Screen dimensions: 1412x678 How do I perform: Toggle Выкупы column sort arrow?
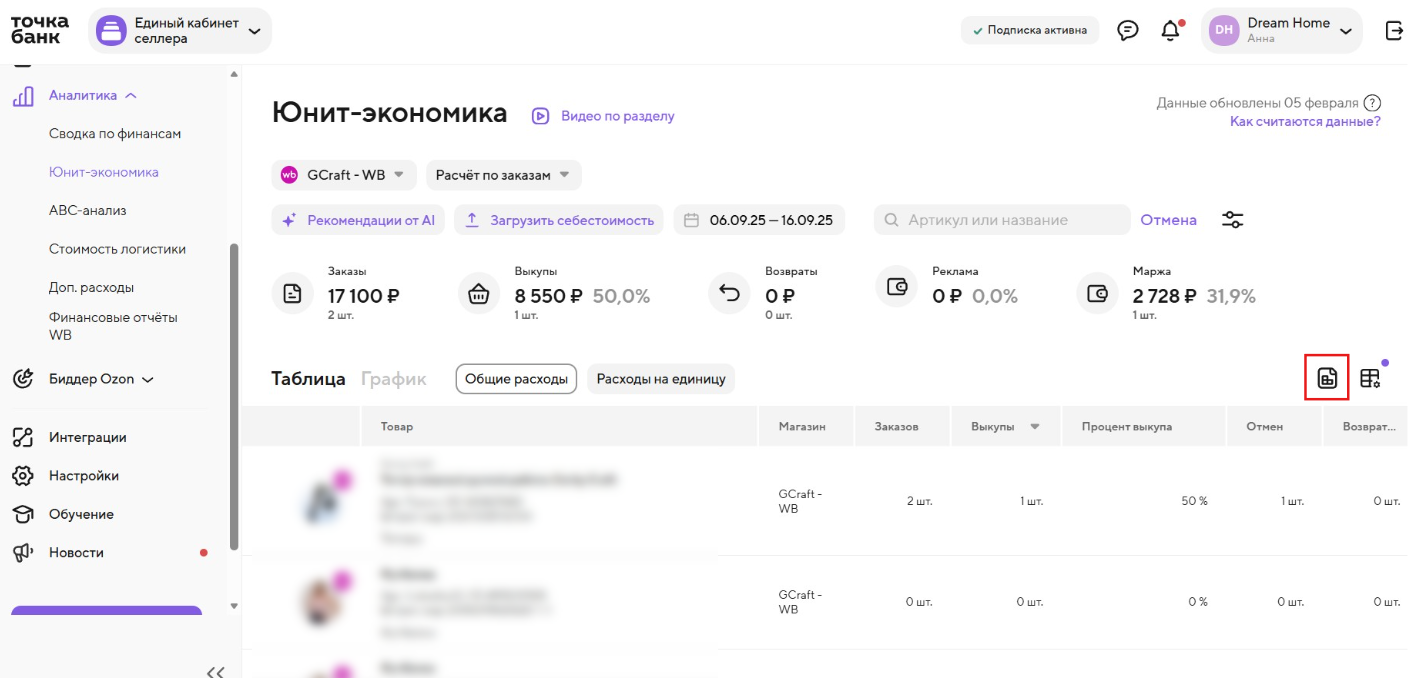[1035, 427]
